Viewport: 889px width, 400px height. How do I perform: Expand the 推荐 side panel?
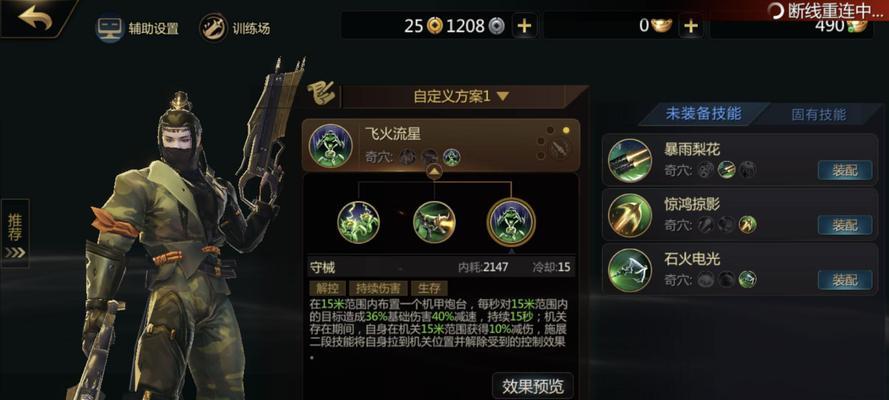15,233
